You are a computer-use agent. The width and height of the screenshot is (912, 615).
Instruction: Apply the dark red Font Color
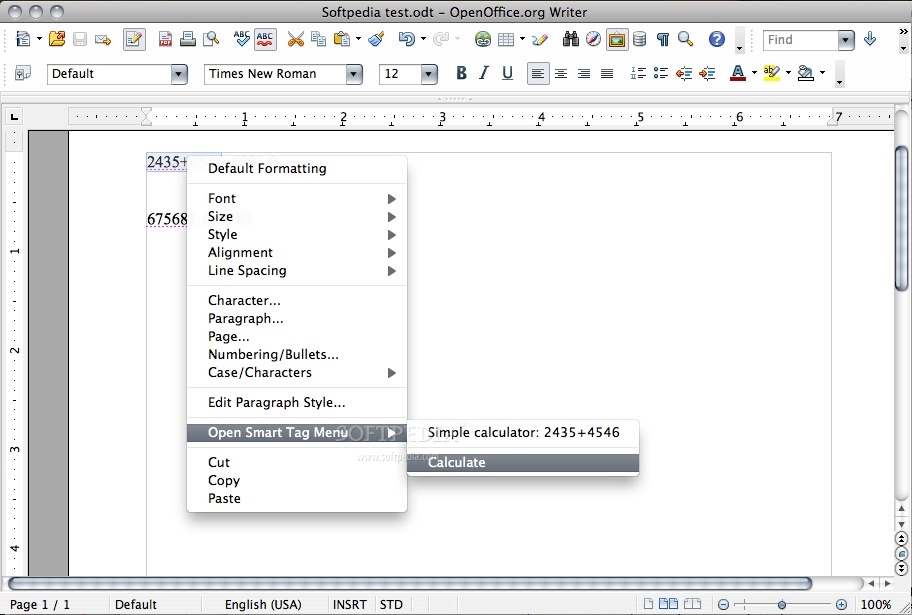coord(738,73)
